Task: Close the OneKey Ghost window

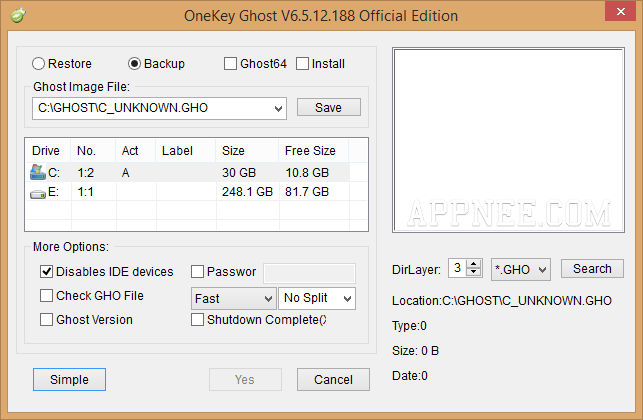Action: coord(620,11)
